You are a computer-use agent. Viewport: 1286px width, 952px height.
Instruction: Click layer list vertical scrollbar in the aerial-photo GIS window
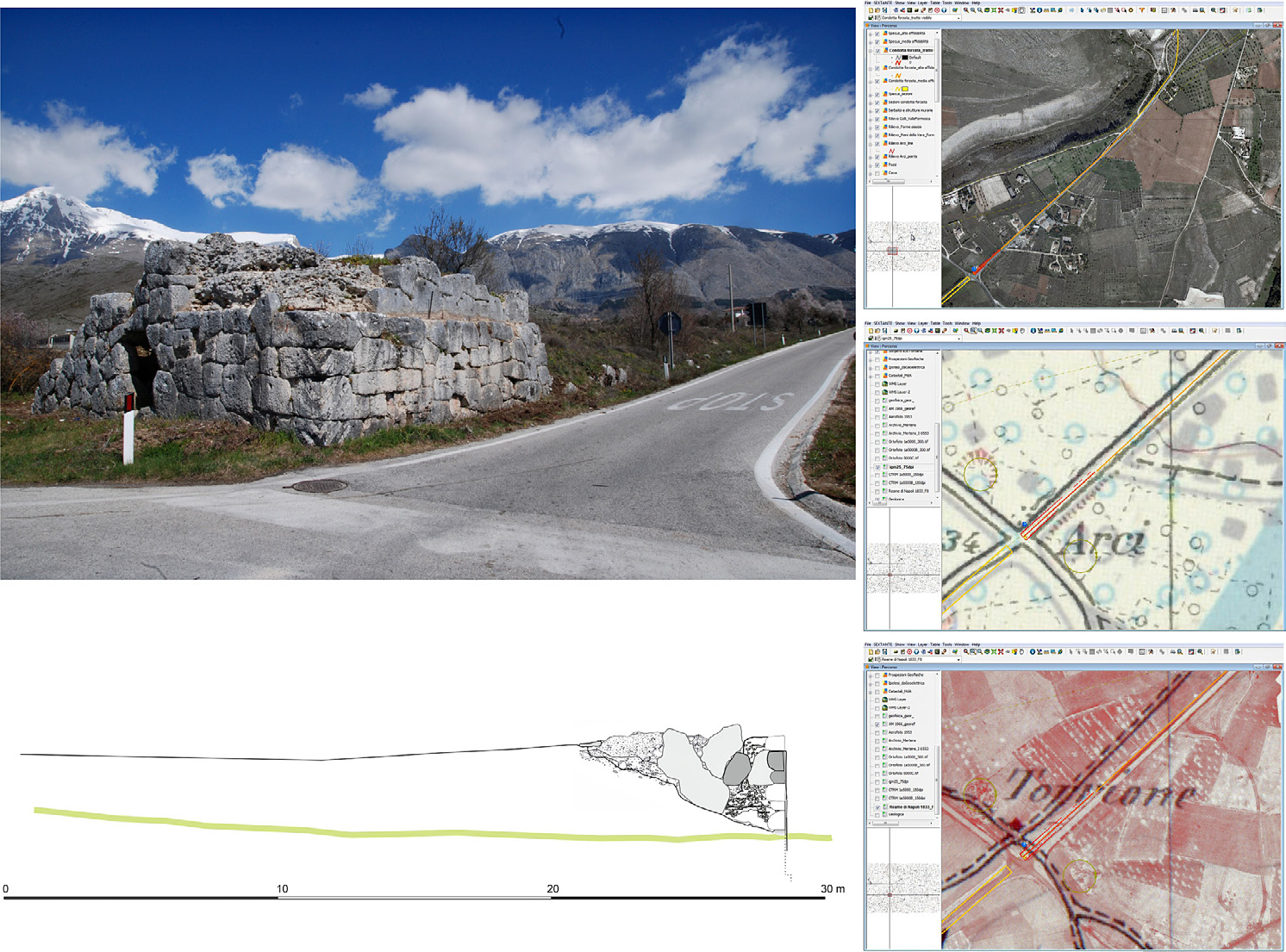tap(937, 71)
